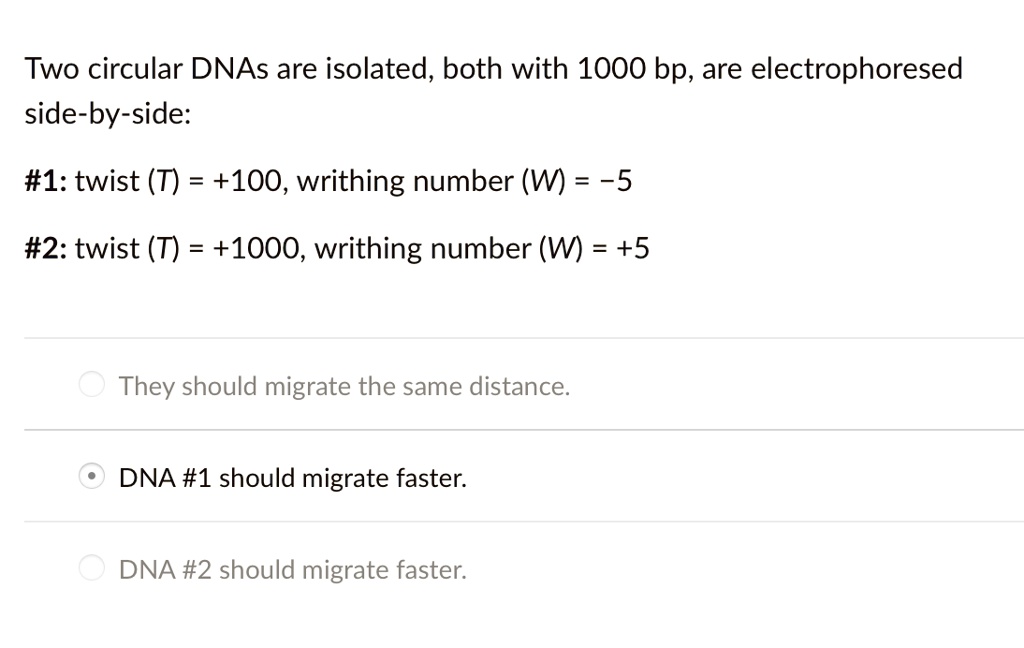Click the label 'DNA #1 should migrate faster'

(x=292, y=478)
